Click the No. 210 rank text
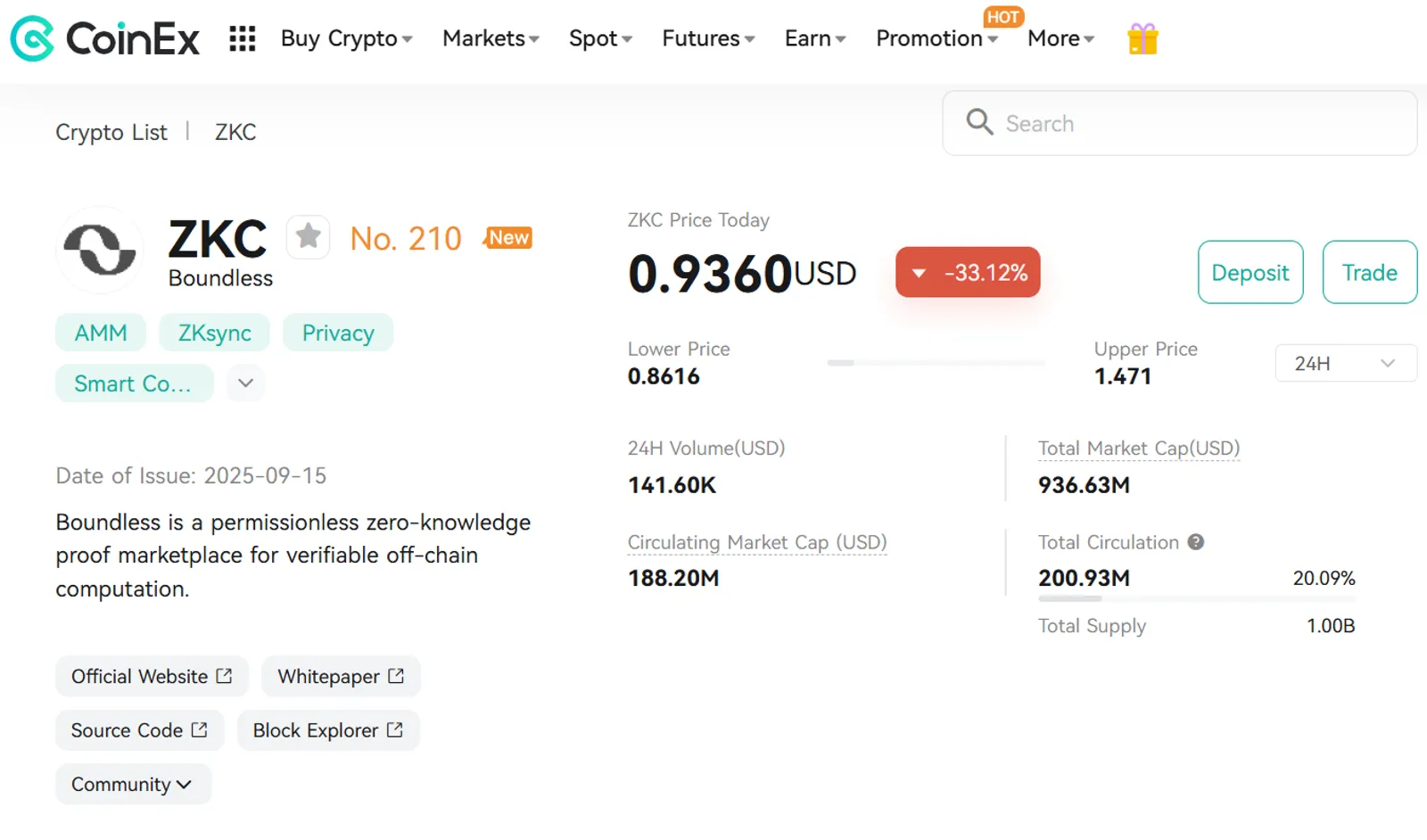The width and height of the screenshot is (1427, 840). [x=406, y=238]
